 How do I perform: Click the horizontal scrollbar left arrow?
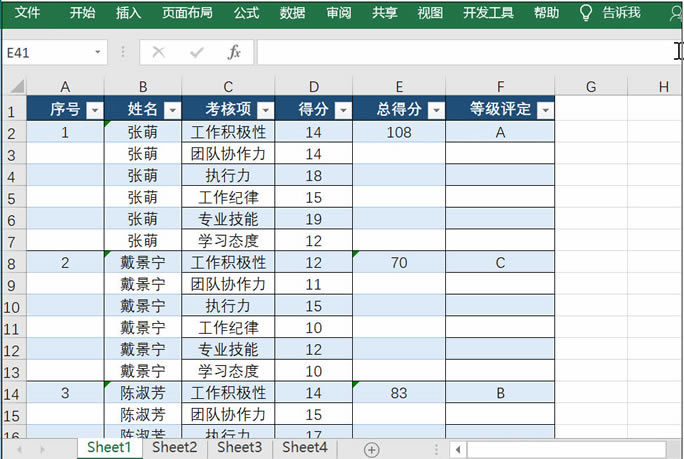tap(458, 449)
